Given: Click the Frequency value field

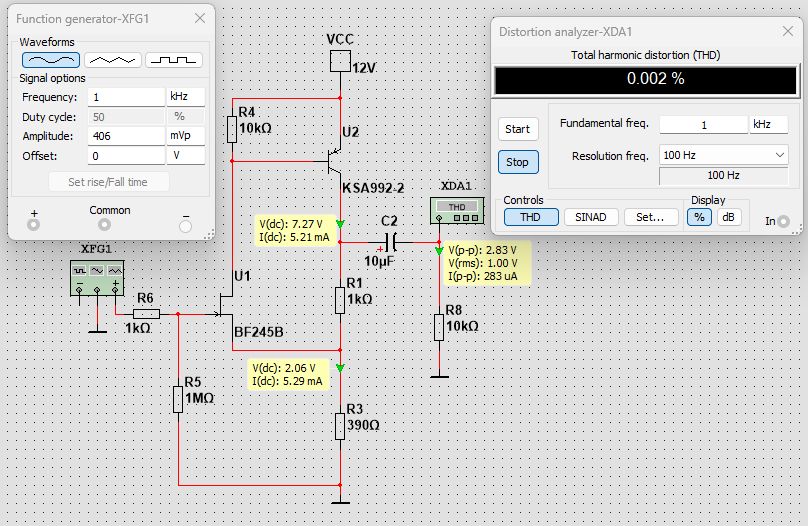Looking at the screenshot, I should pyautogui.click(x=126, y=97).
